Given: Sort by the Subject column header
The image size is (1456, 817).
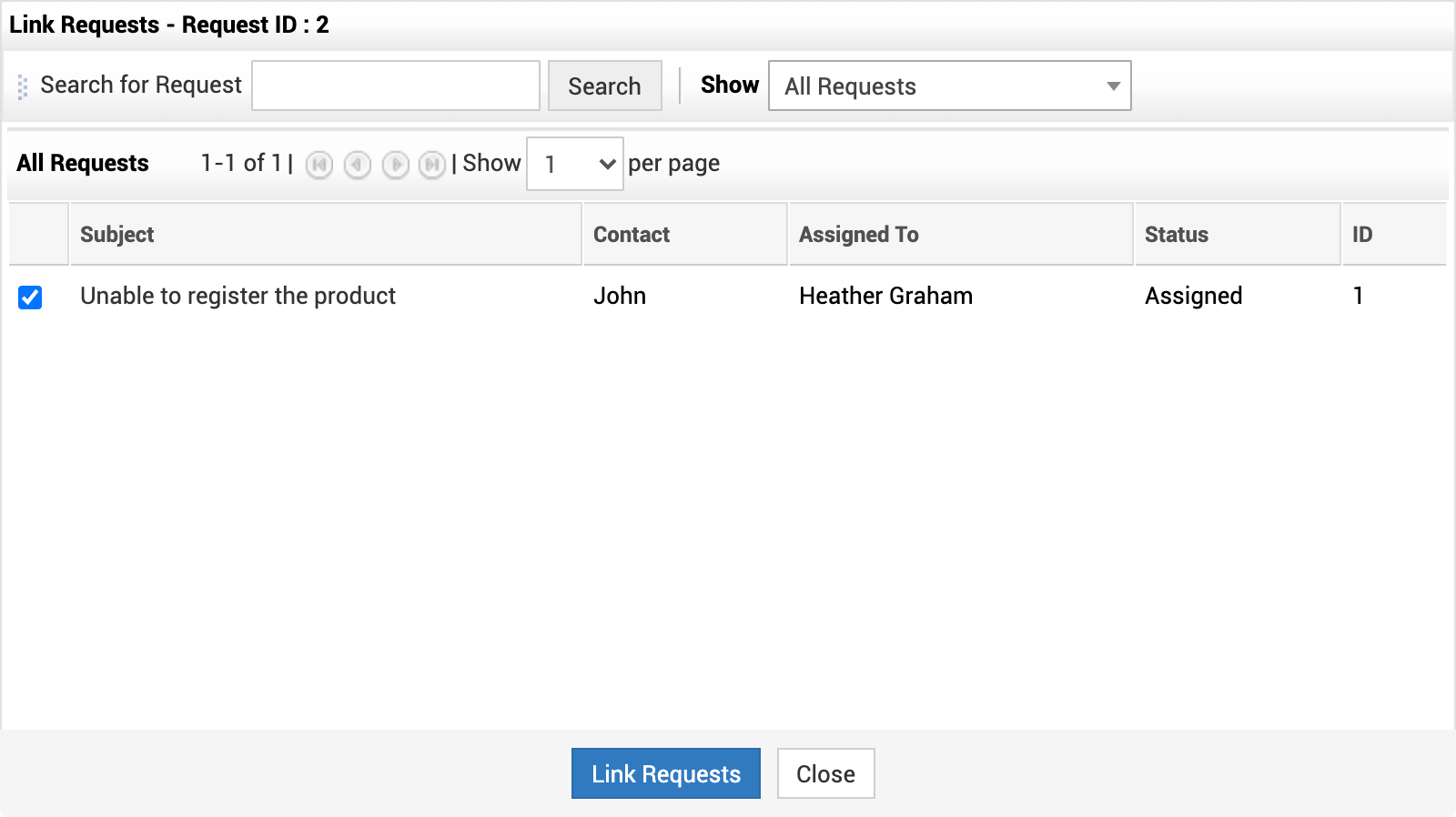Looking at the screenshot, I should pos(117,235).
